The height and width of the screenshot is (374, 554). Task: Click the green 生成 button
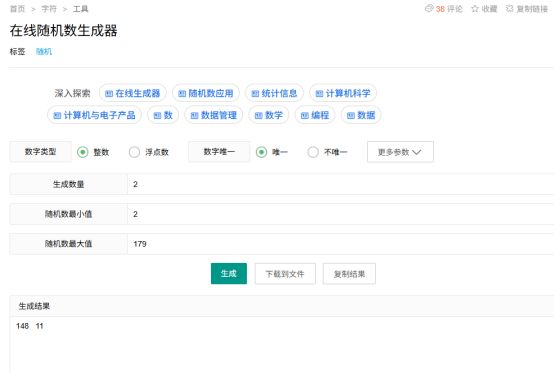tap(229, 273)
